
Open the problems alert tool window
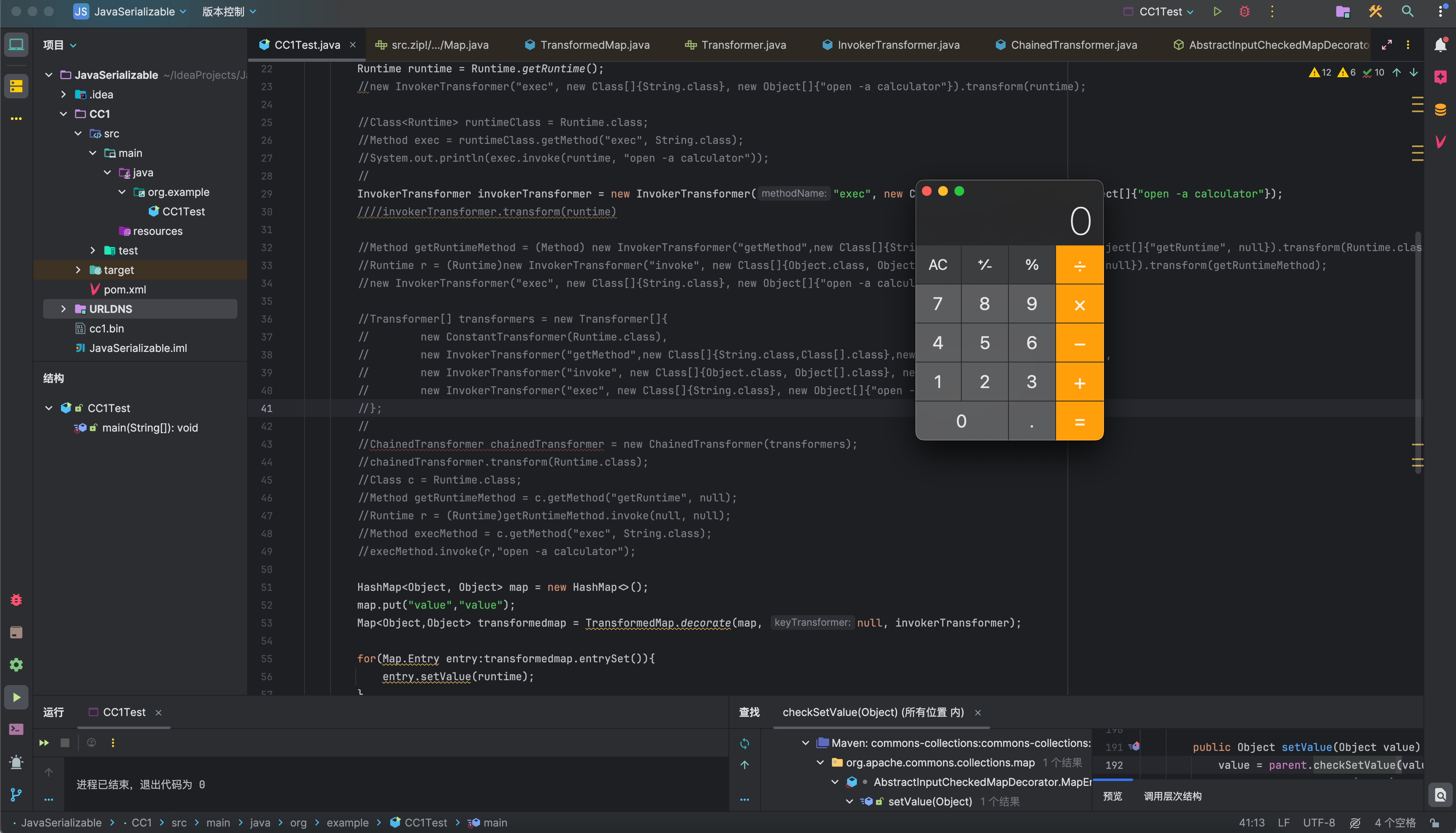coord(16,762)
